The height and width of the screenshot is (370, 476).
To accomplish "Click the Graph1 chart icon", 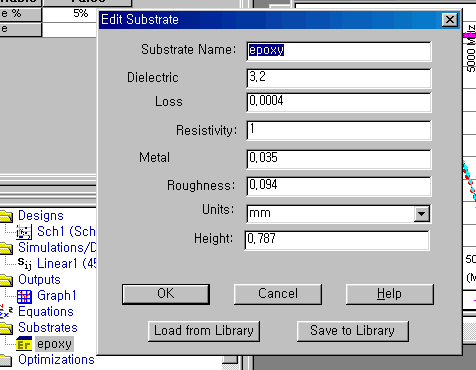I will pyautogui.click(x=24, y=296).
